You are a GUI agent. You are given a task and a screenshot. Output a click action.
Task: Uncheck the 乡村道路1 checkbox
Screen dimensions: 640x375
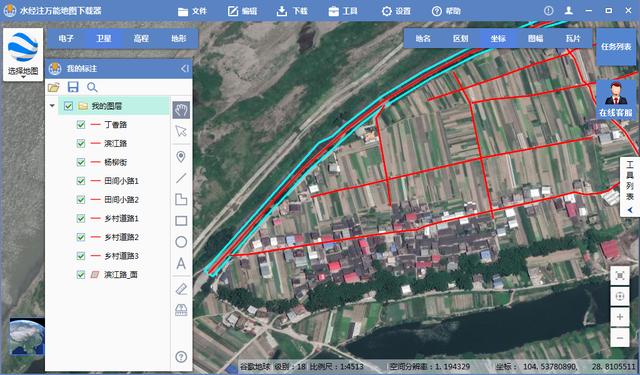pyautogui.click(x=81, y=218)
